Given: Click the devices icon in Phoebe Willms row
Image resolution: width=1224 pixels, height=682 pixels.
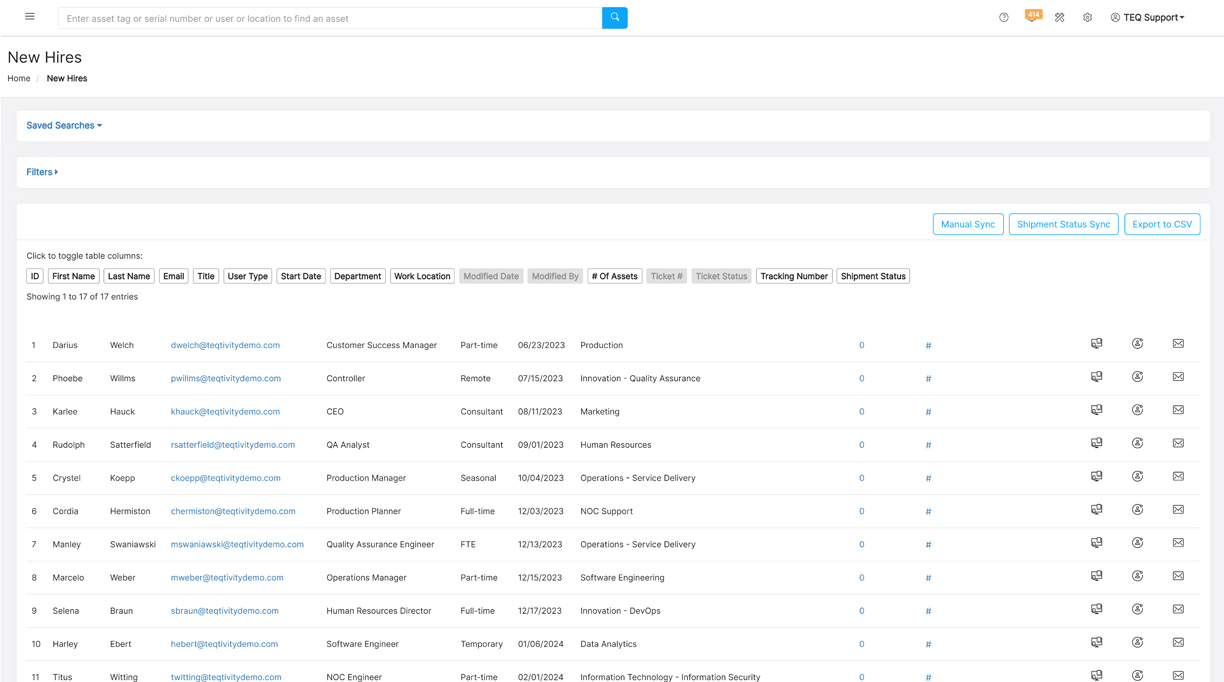Looking at the screenshot, I should pos(1097,377).
